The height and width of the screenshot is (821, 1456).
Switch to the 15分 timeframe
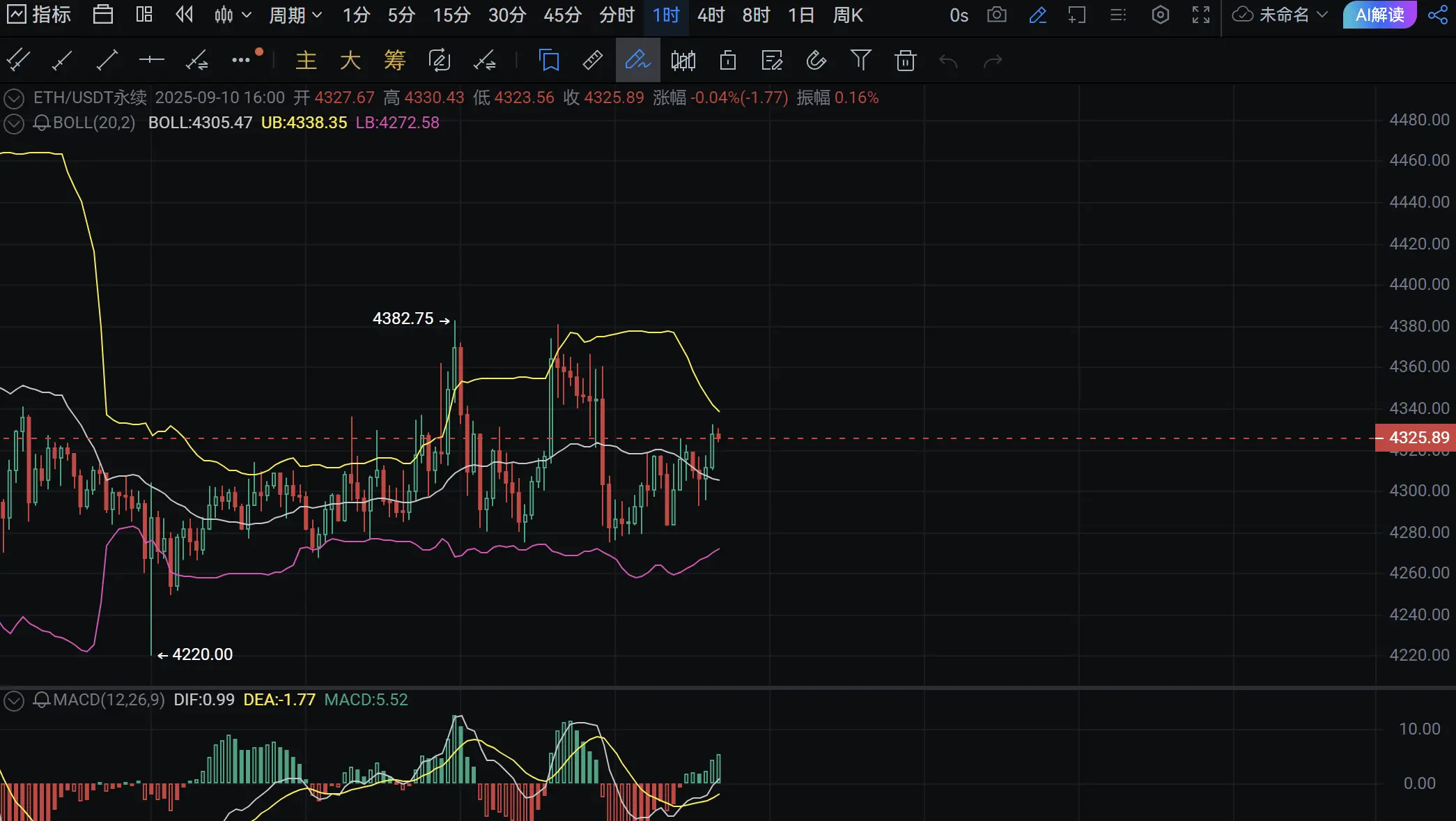451,15
